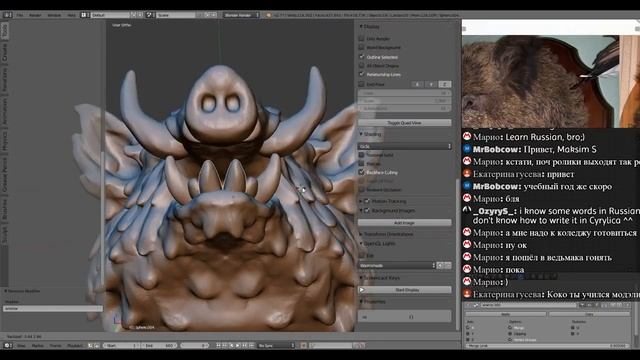Viewport: 640px width, 360px height.
Task: Click the Remove Modifier name field
Action: click(x=53, y=309)
